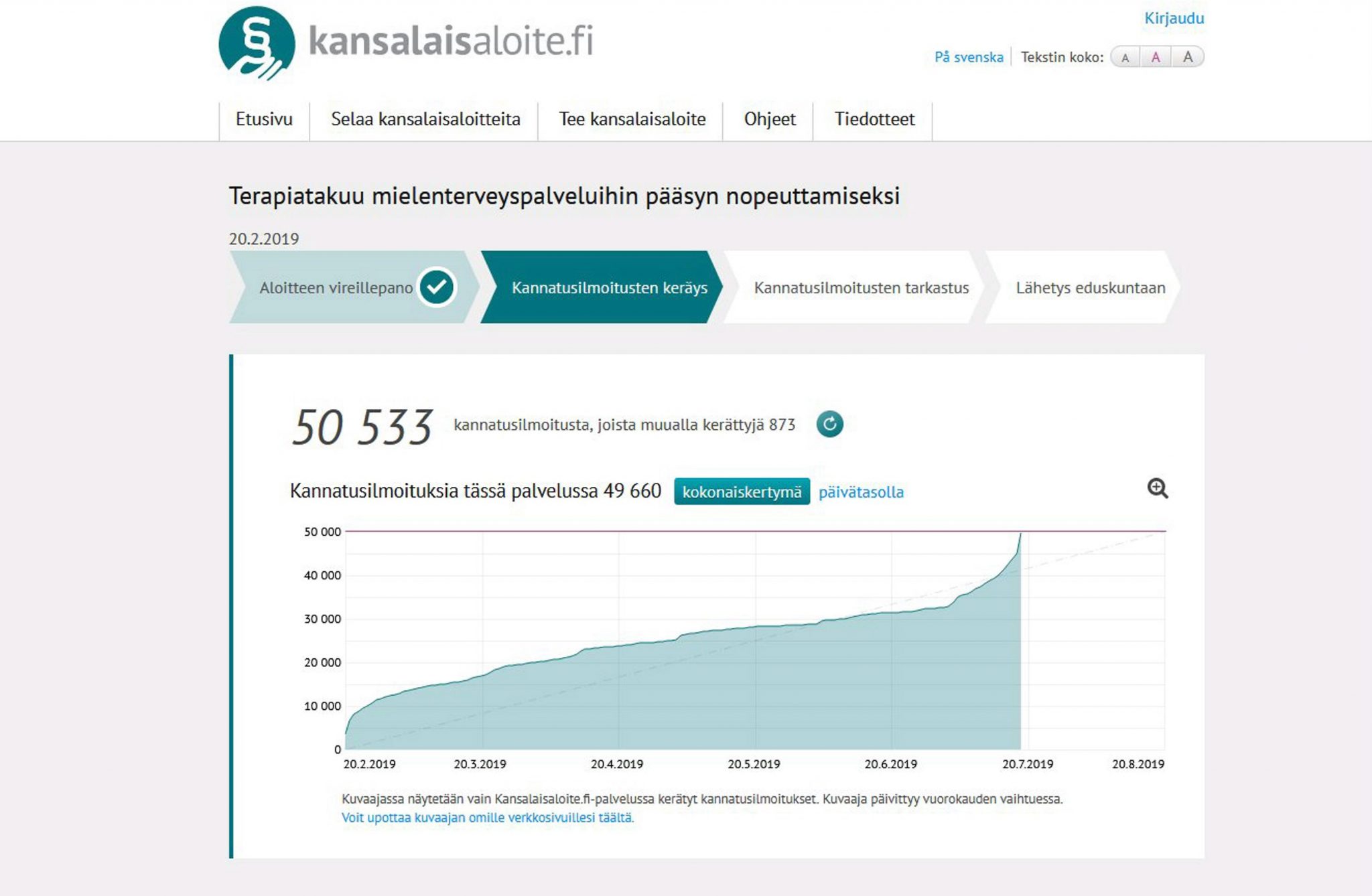This screenshot has height=896, width=1372.
Task: Select the small text size A
Action: point(1125,58)
